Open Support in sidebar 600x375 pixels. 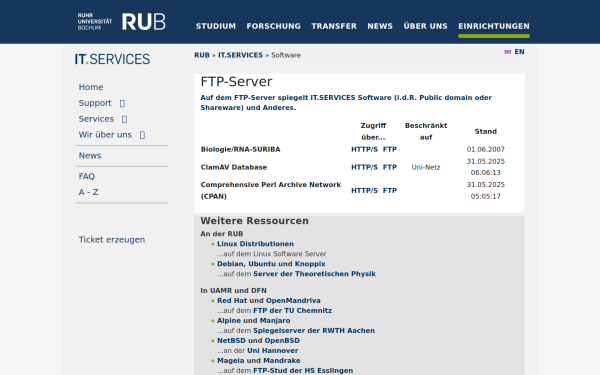95,103
